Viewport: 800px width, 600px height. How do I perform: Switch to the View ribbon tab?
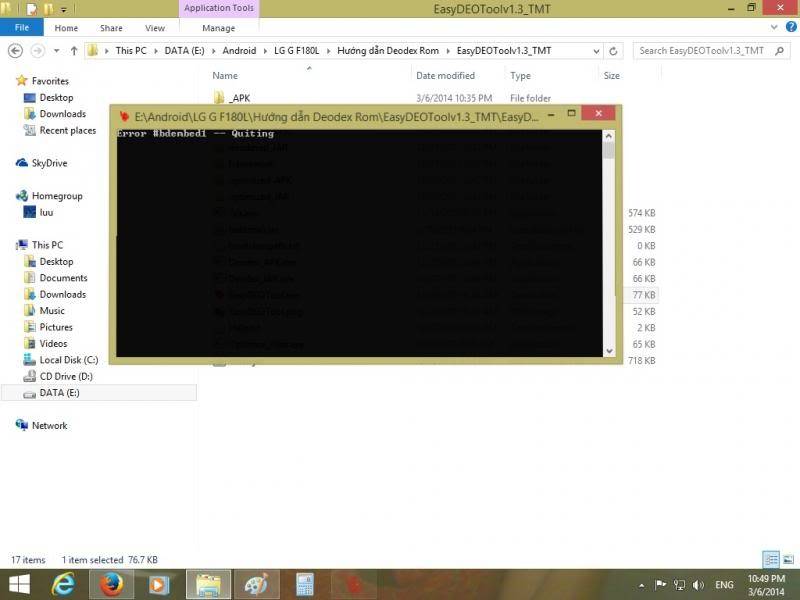tap(155, 28)
